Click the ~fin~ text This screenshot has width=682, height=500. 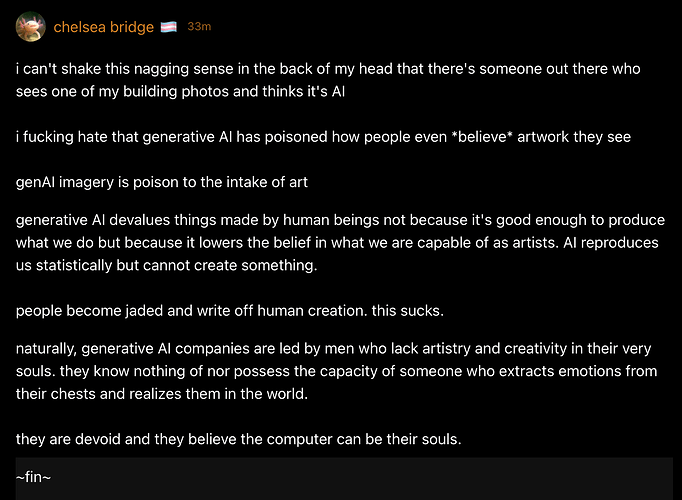click(33, 477)
